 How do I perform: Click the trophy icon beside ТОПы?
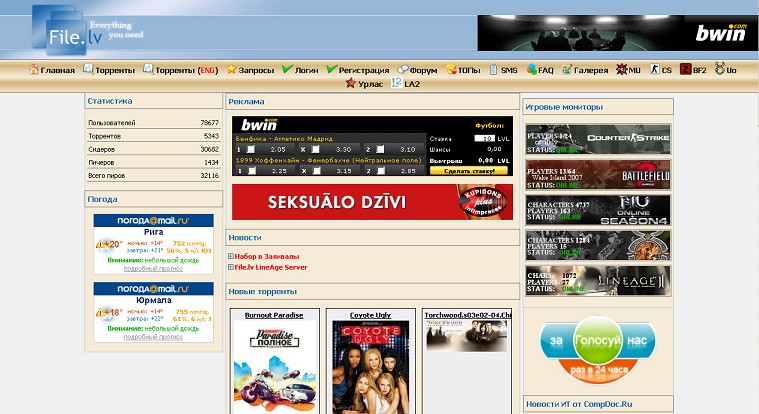pyautogui.click(x=451, y=69)
